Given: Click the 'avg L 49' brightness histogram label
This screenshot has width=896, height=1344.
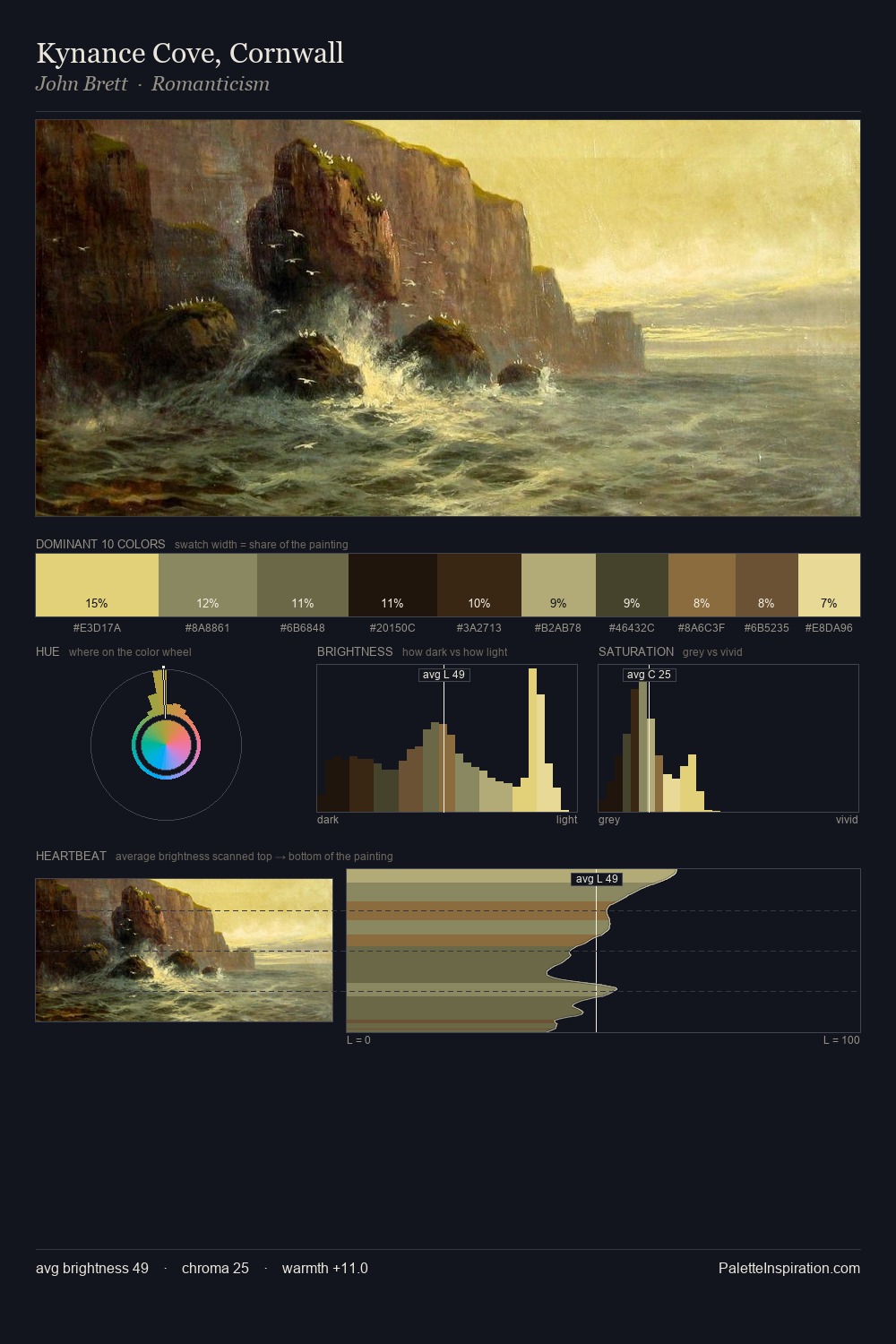Looking at the screenshot, I should coord(444,675).
